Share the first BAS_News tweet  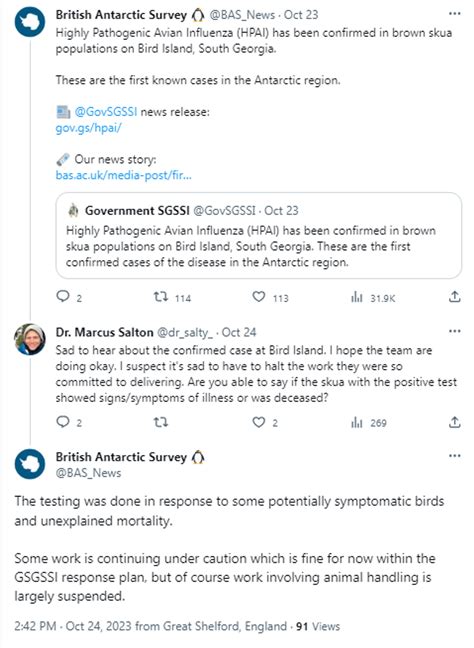[455, 296]
